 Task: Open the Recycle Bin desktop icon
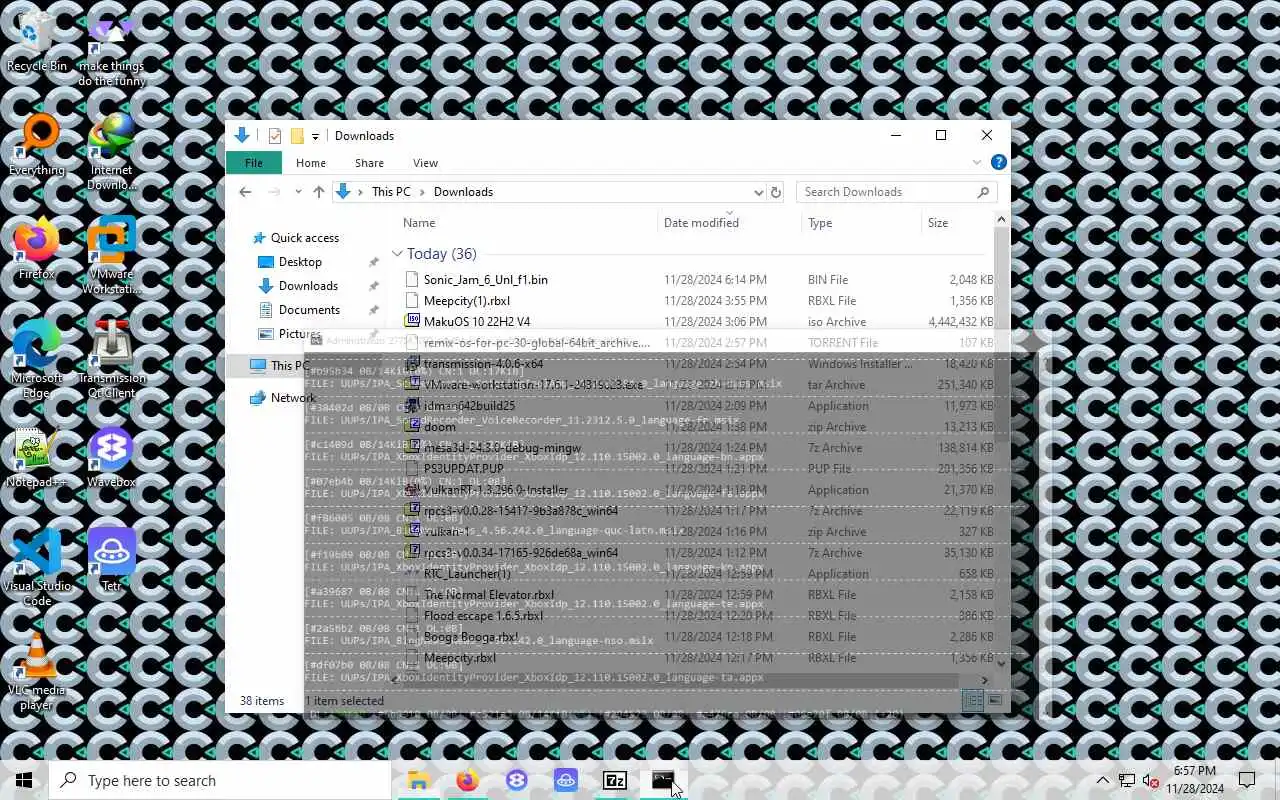[37, 42]
